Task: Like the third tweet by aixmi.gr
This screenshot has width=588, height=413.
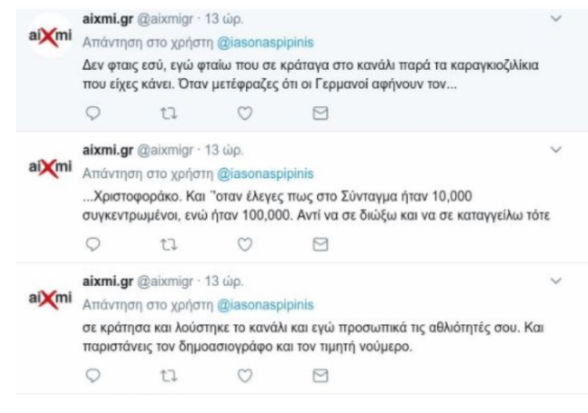Action: coord(245,375)
